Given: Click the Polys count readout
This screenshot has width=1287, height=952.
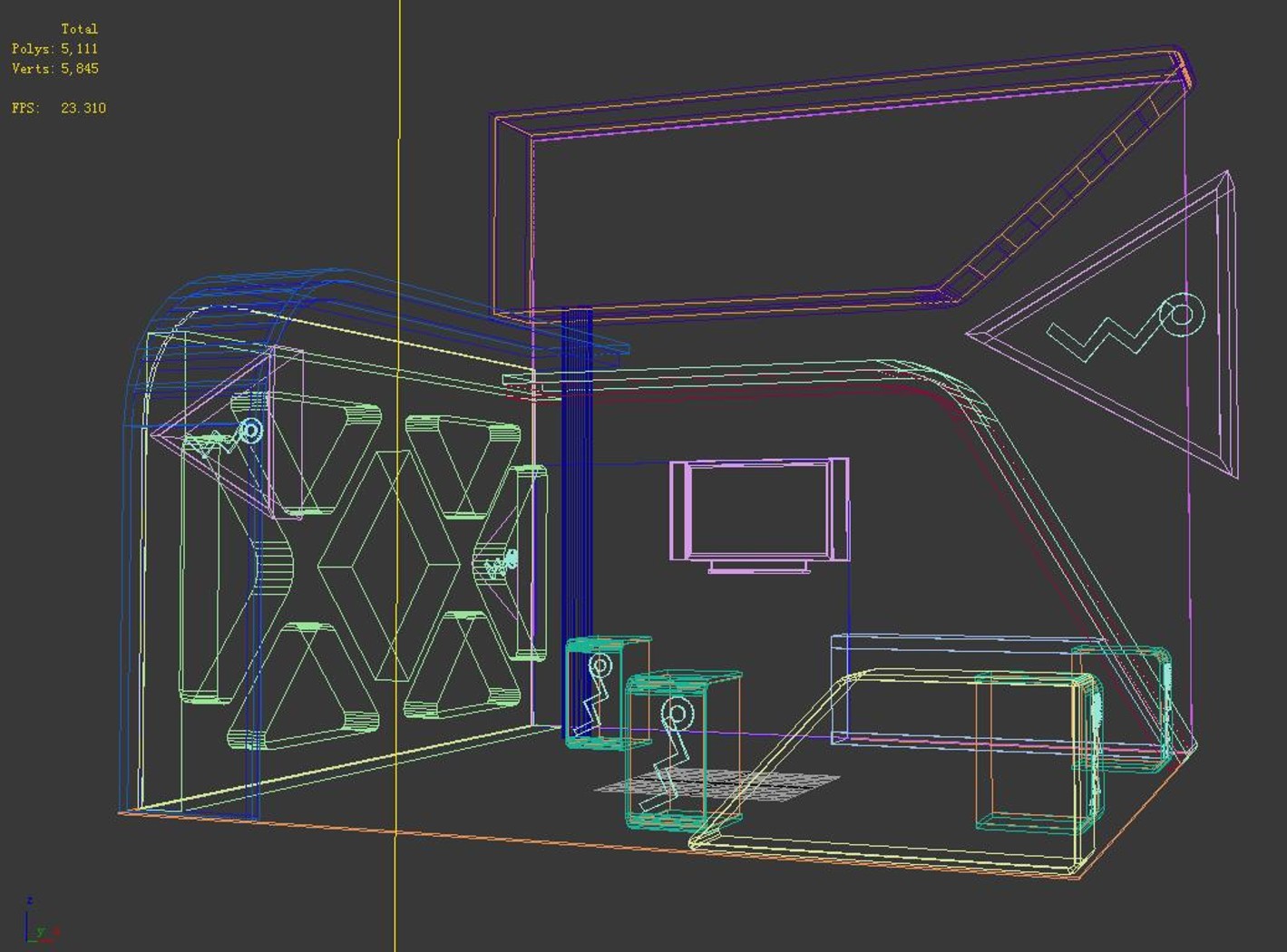Looking at the screenshot, I should [54, 49].
